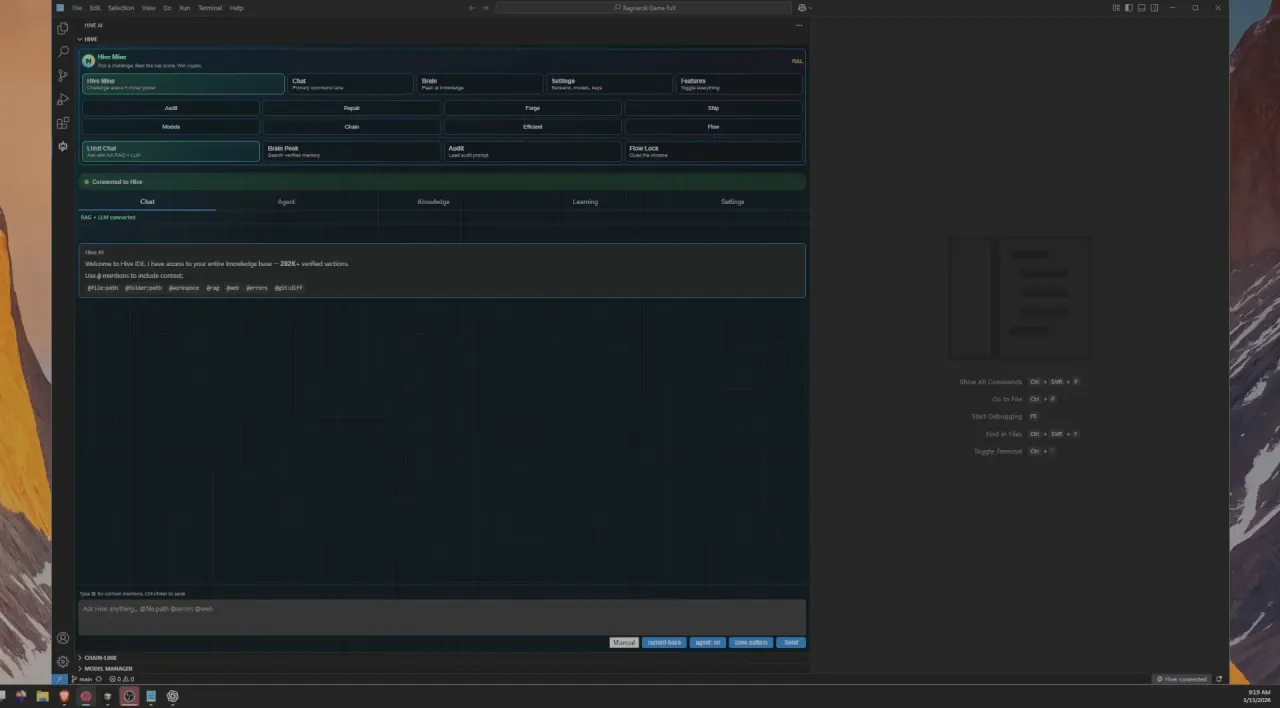Toggle the 'agent: on' button
The height and width of the screenshot is (708, 1280).
coord(707,642)
